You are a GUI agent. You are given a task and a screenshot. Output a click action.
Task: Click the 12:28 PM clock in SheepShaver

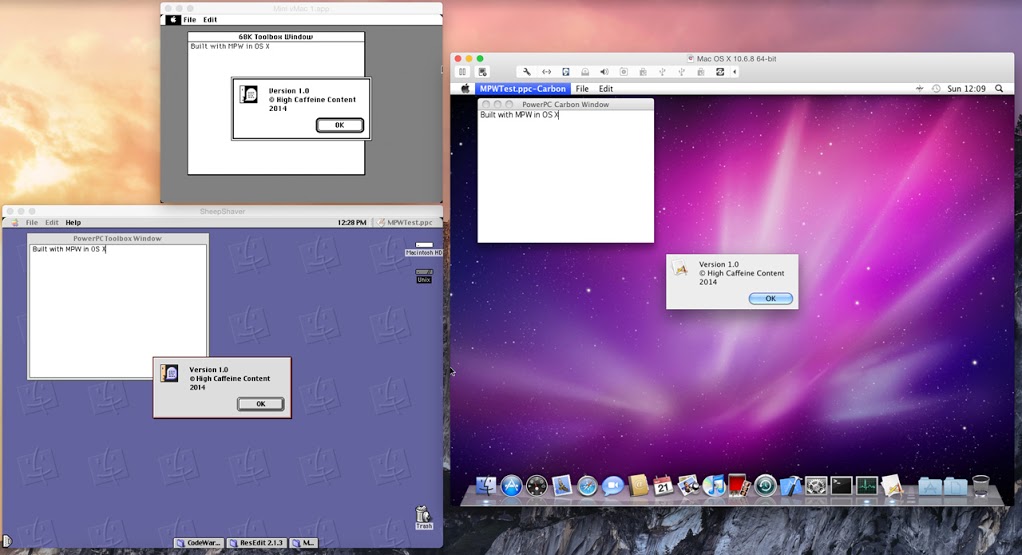click(352, 222)
